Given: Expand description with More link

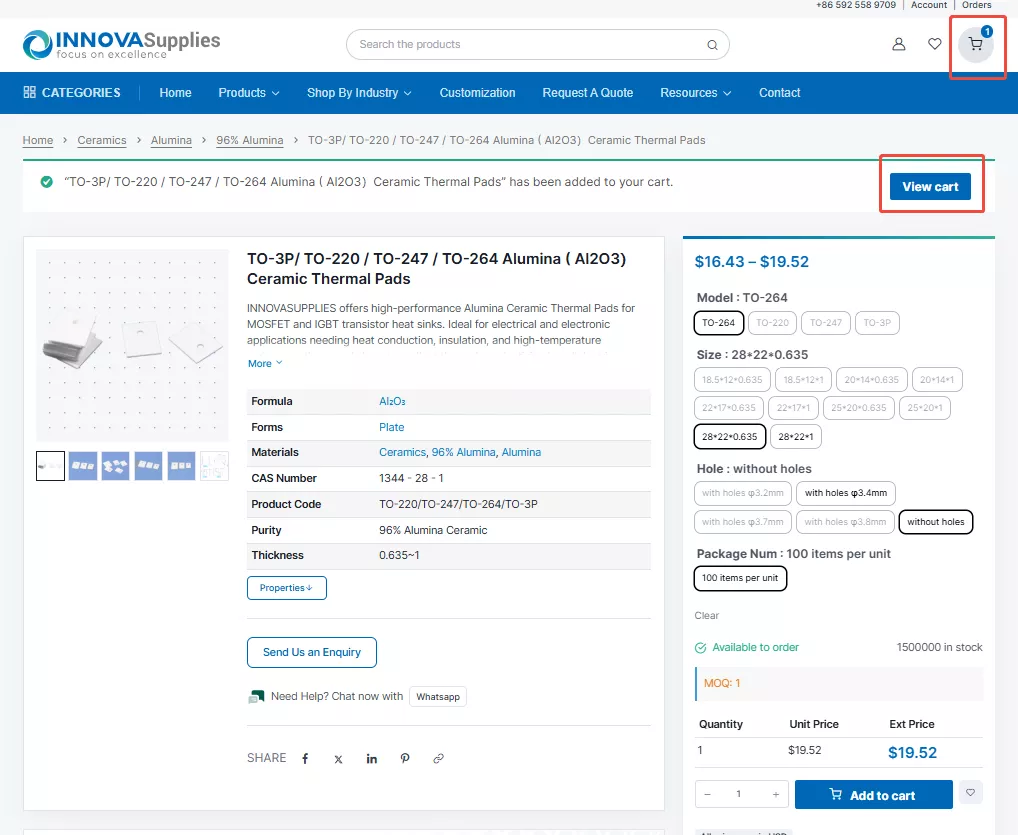Looking at the screenshot, I should 265,364.
